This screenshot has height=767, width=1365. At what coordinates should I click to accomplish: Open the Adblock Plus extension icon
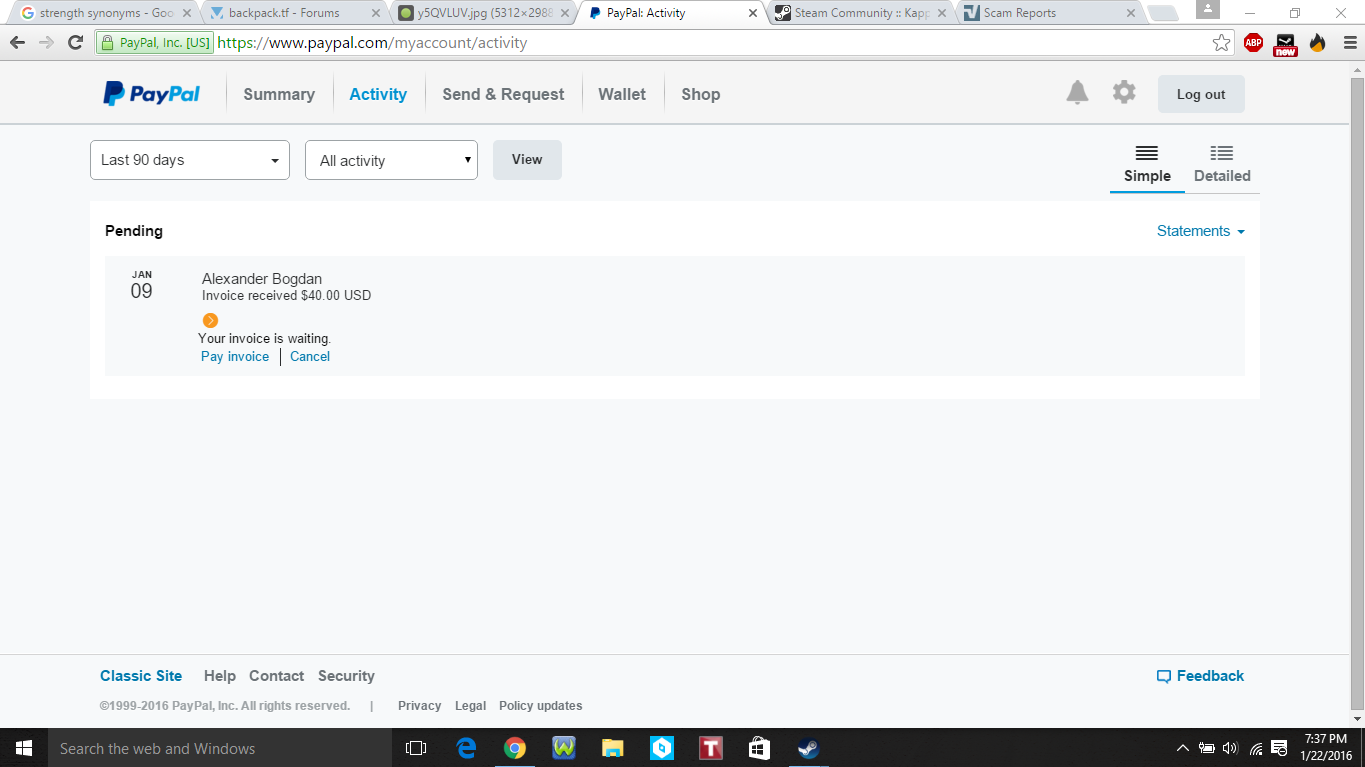tap(1253, 43)
